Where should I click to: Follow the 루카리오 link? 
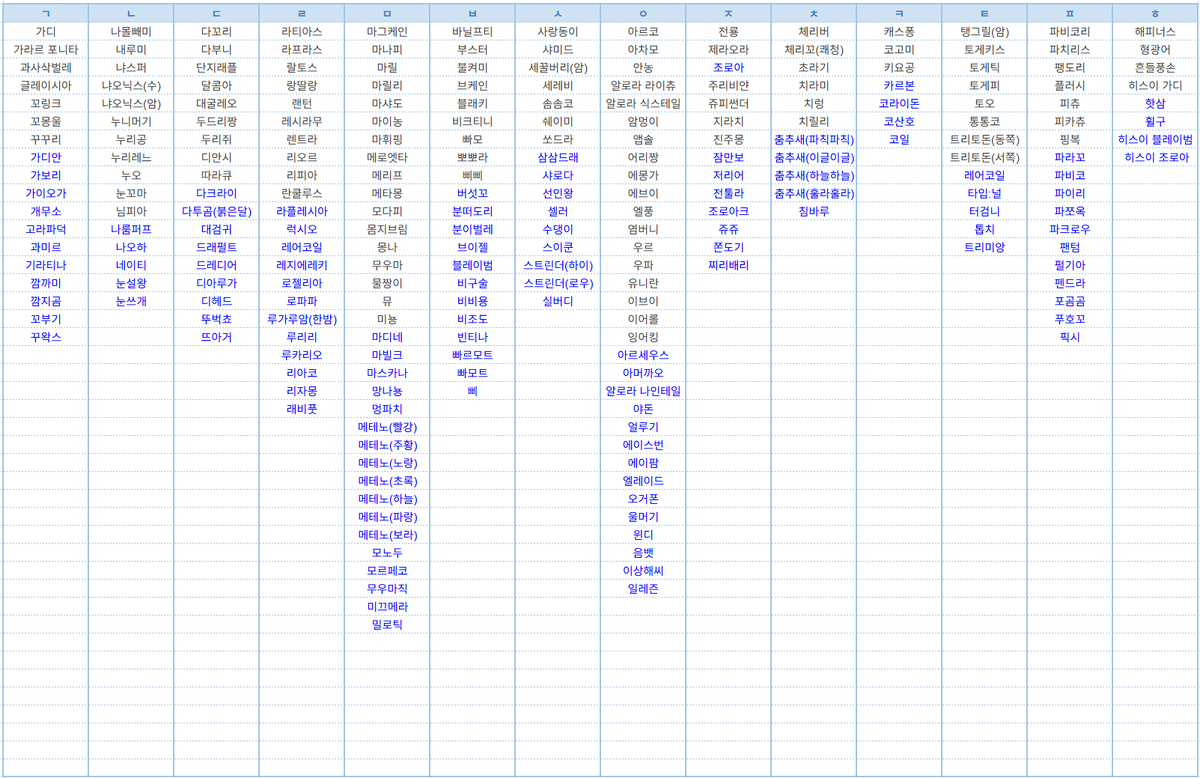(x=302, y=355)
